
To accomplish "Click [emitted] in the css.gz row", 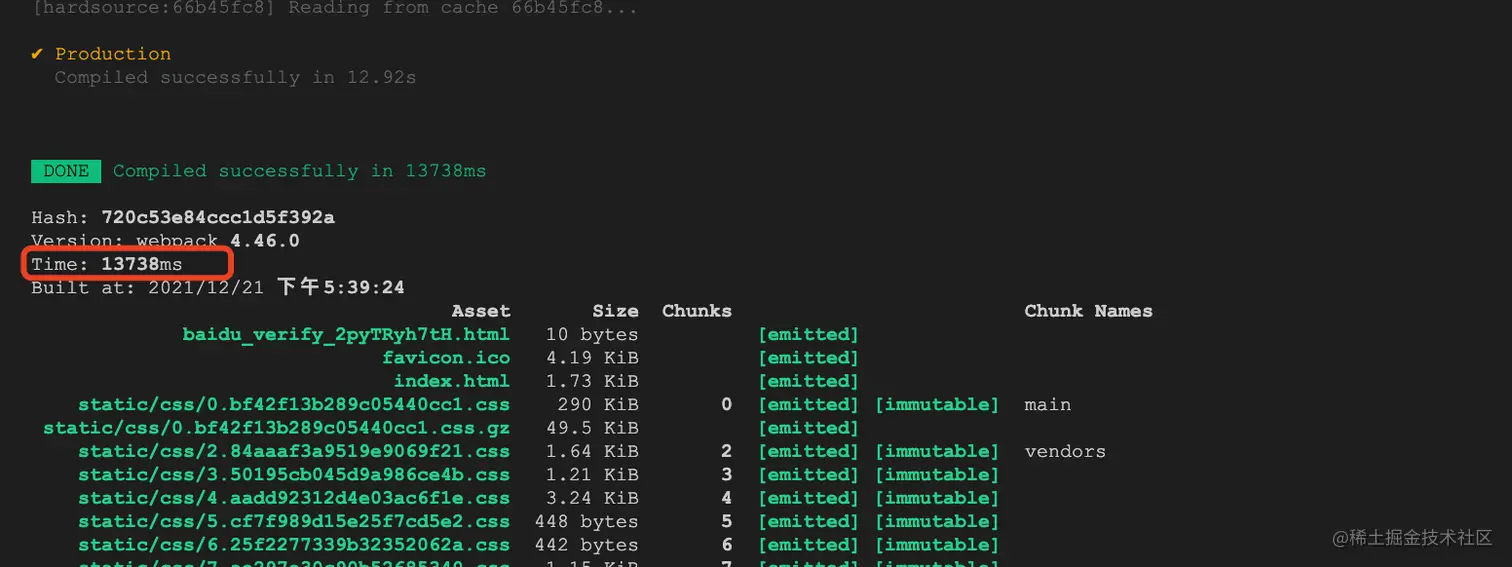I will point(808,428).
